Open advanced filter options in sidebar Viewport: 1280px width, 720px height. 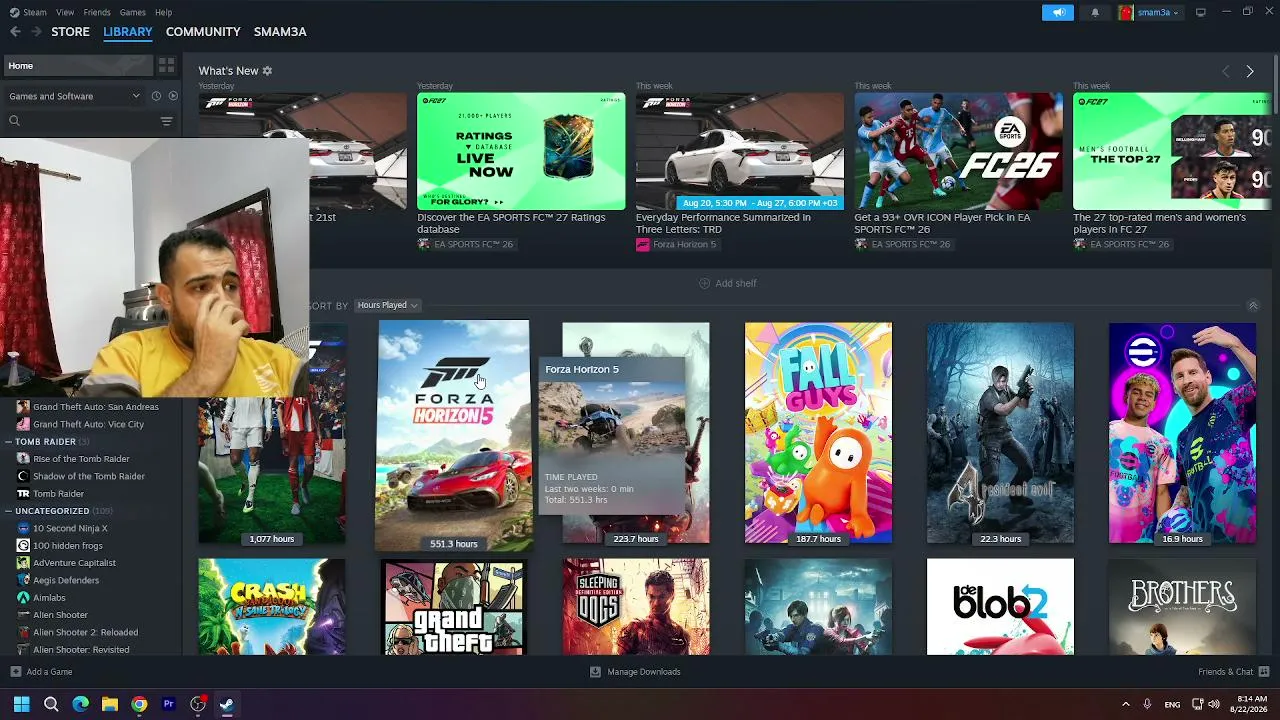pyautogui.click(x=167, y=121)
